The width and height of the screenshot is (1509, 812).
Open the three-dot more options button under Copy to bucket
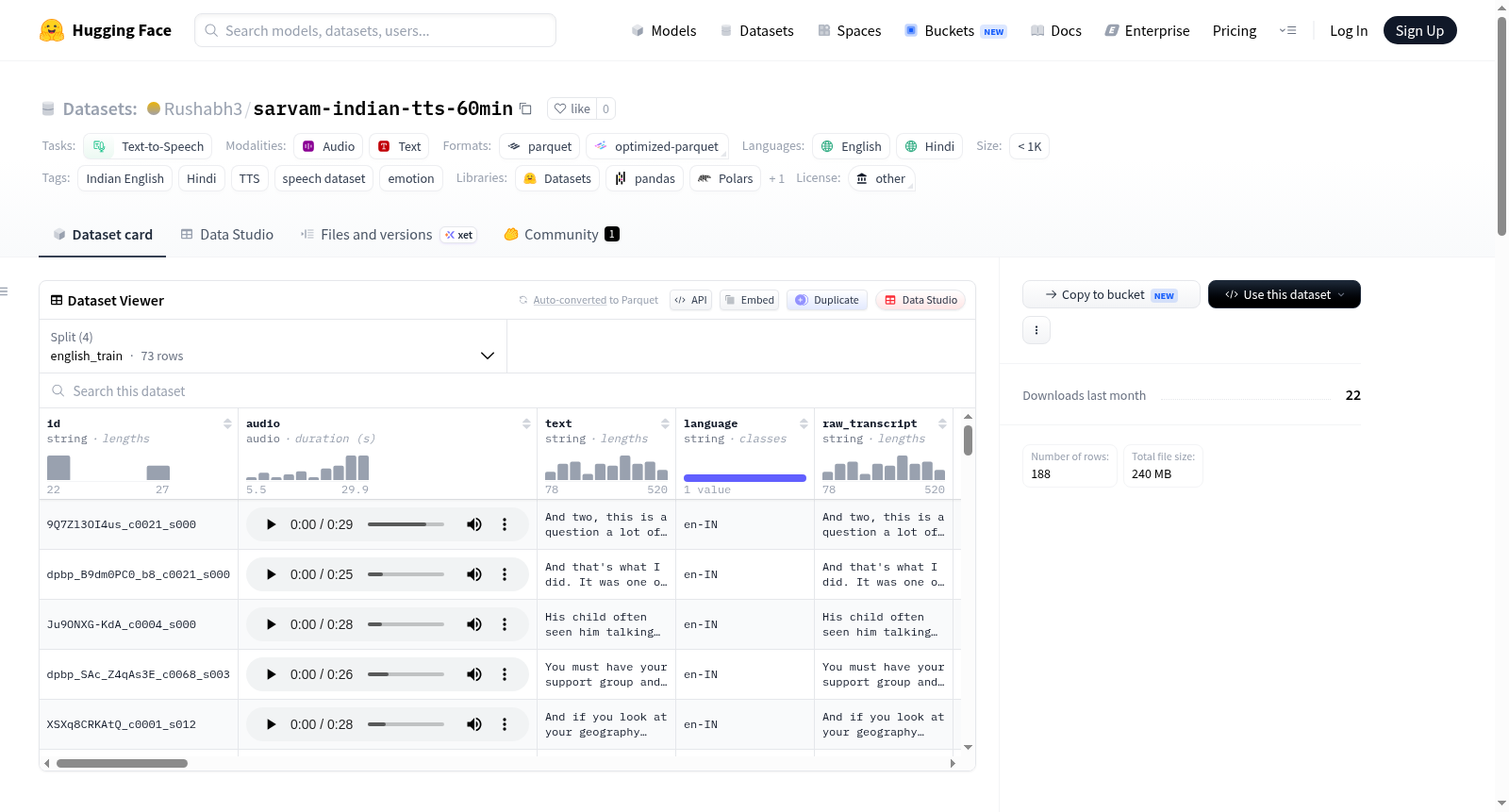click(1036, 330)
